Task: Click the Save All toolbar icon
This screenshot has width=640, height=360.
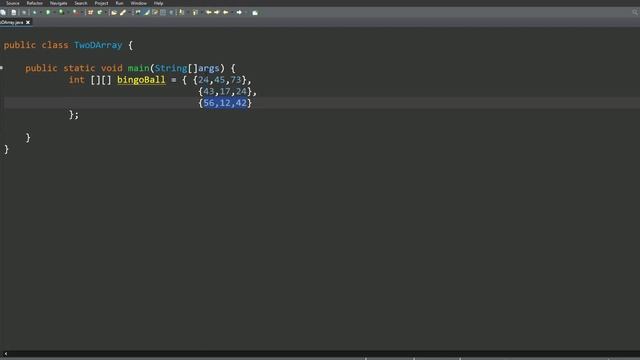Action: coord(3,13)
